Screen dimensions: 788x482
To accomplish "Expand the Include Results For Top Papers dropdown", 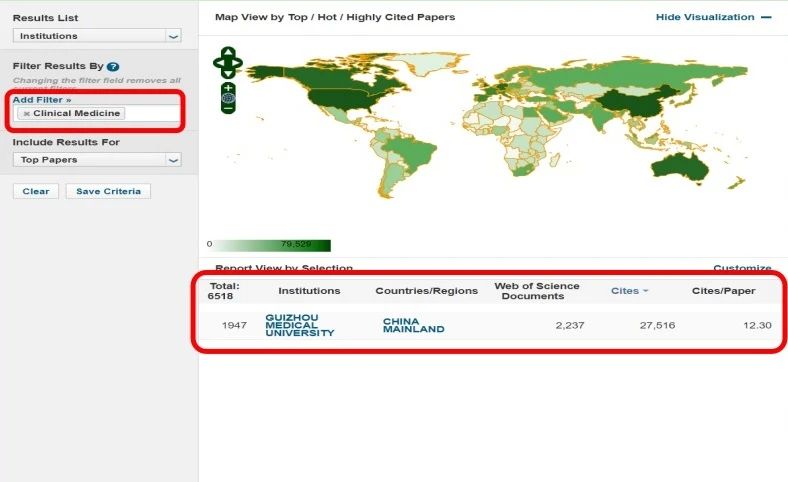I will pos(173,160).
